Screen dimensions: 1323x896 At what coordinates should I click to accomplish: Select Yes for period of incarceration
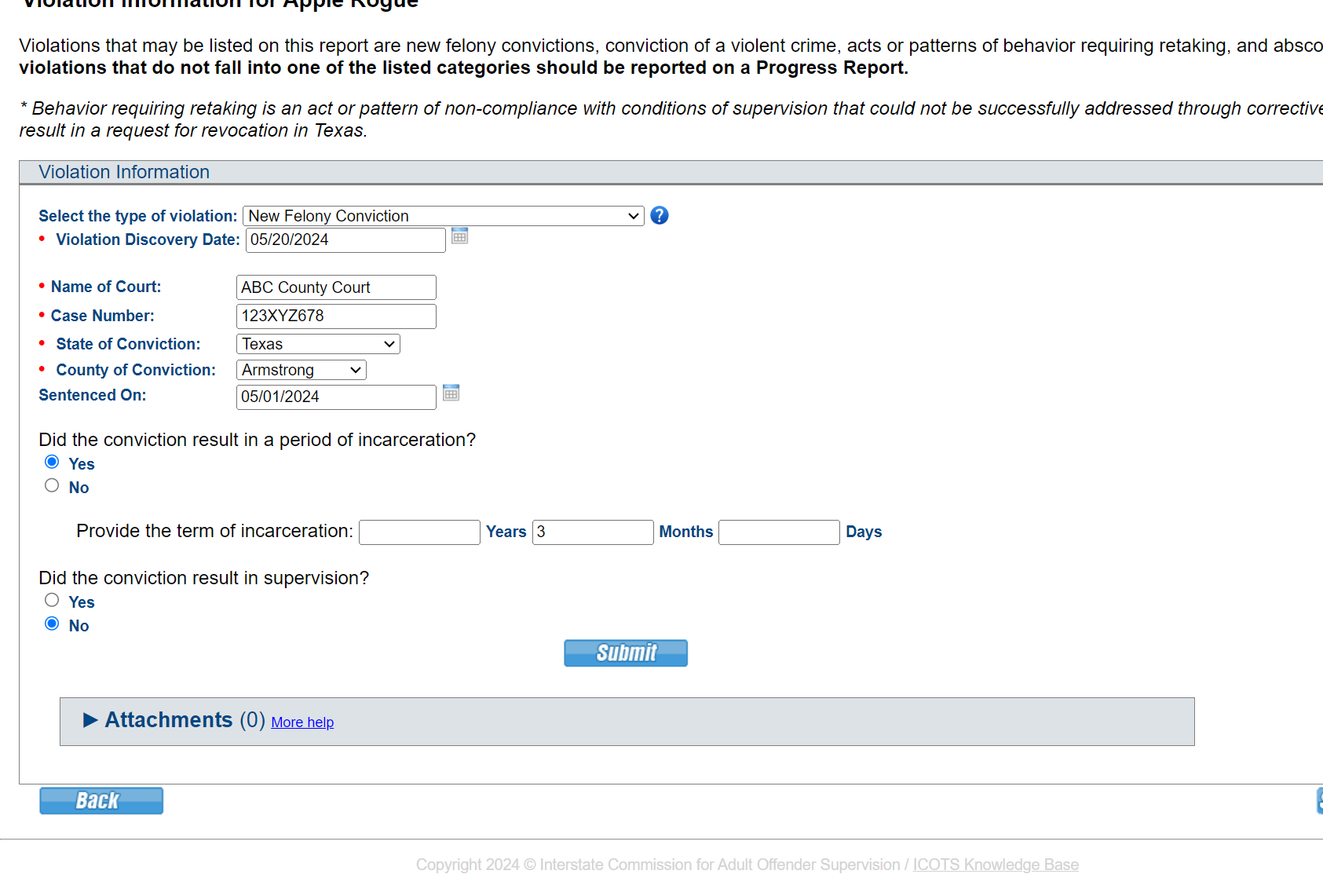pyautogui.click(x=52, y=462)
